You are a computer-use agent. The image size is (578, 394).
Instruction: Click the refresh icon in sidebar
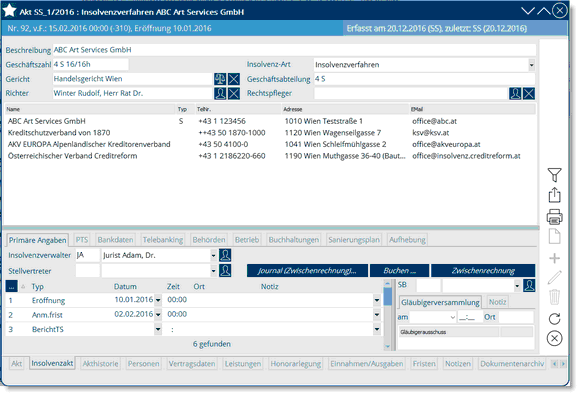pos(554,318)
